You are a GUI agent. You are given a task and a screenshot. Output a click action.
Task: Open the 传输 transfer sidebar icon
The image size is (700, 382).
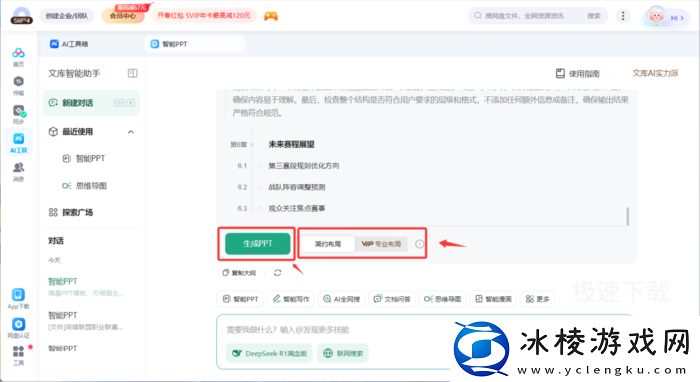pyautogui.click(x=18, y=86)
